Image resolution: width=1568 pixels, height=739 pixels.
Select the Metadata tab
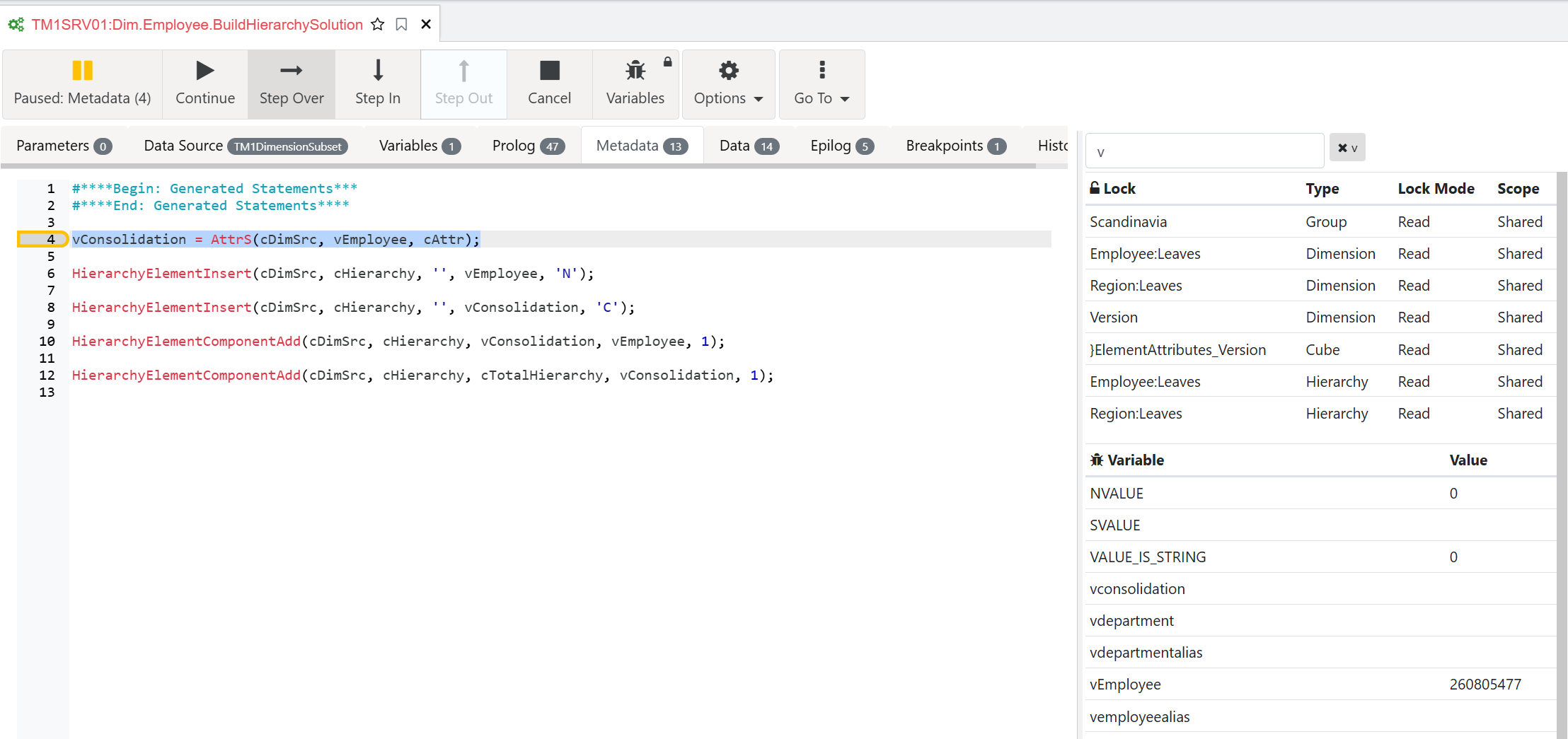click(642, 146)
